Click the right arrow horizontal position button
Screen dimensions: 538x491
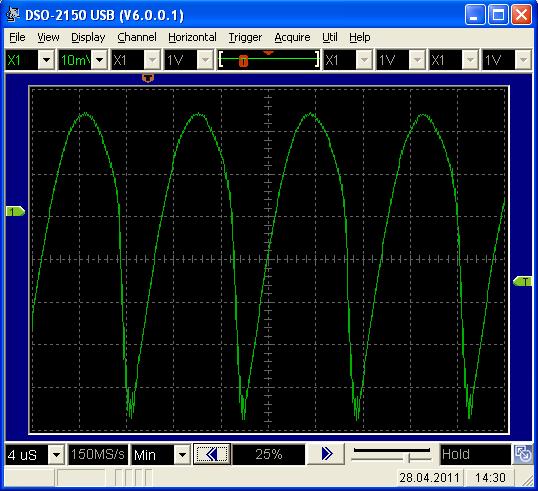pyautogui.click(x=326, y=454)
